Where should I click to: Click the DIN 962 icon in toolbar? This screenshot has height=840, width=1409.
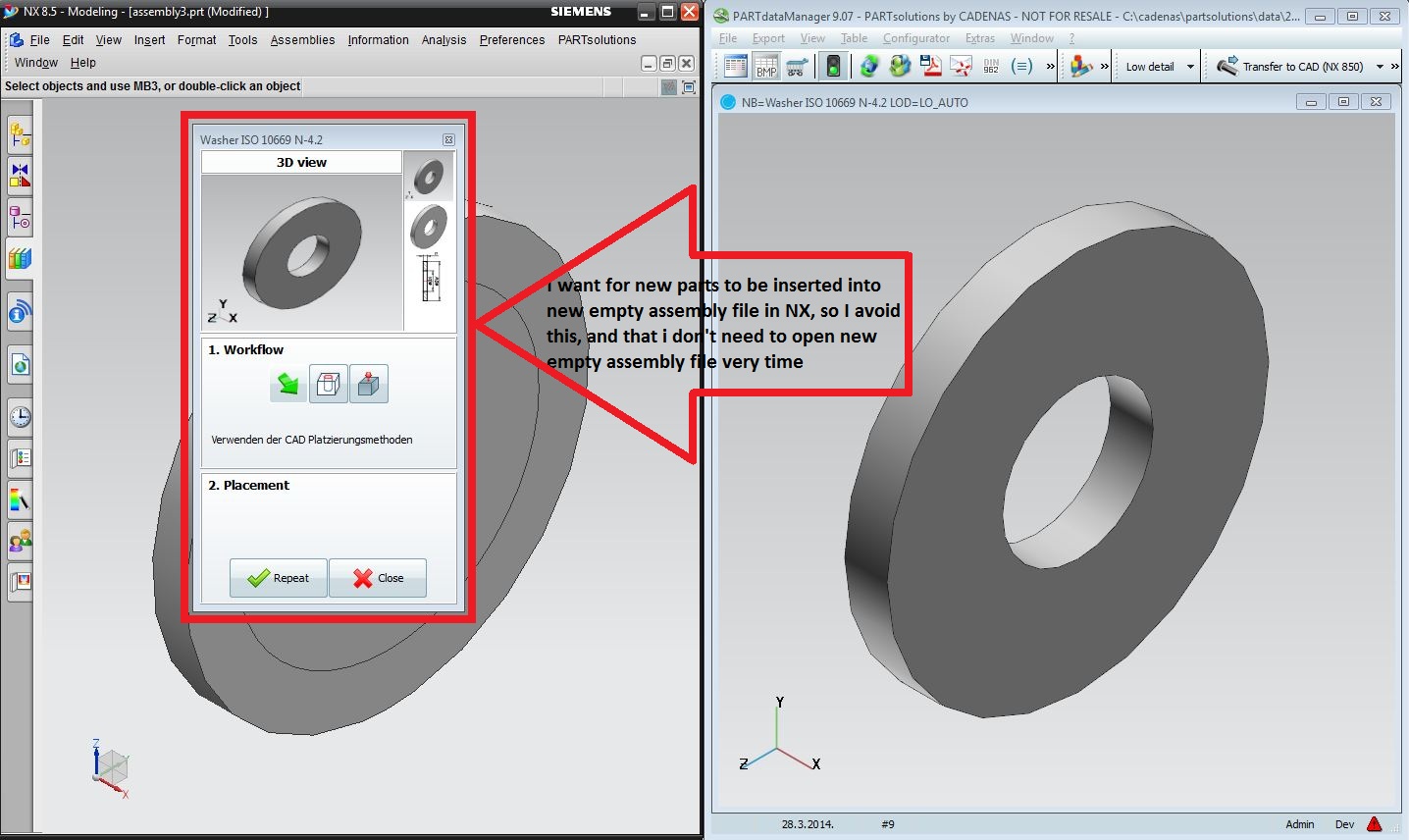[991, 67]
